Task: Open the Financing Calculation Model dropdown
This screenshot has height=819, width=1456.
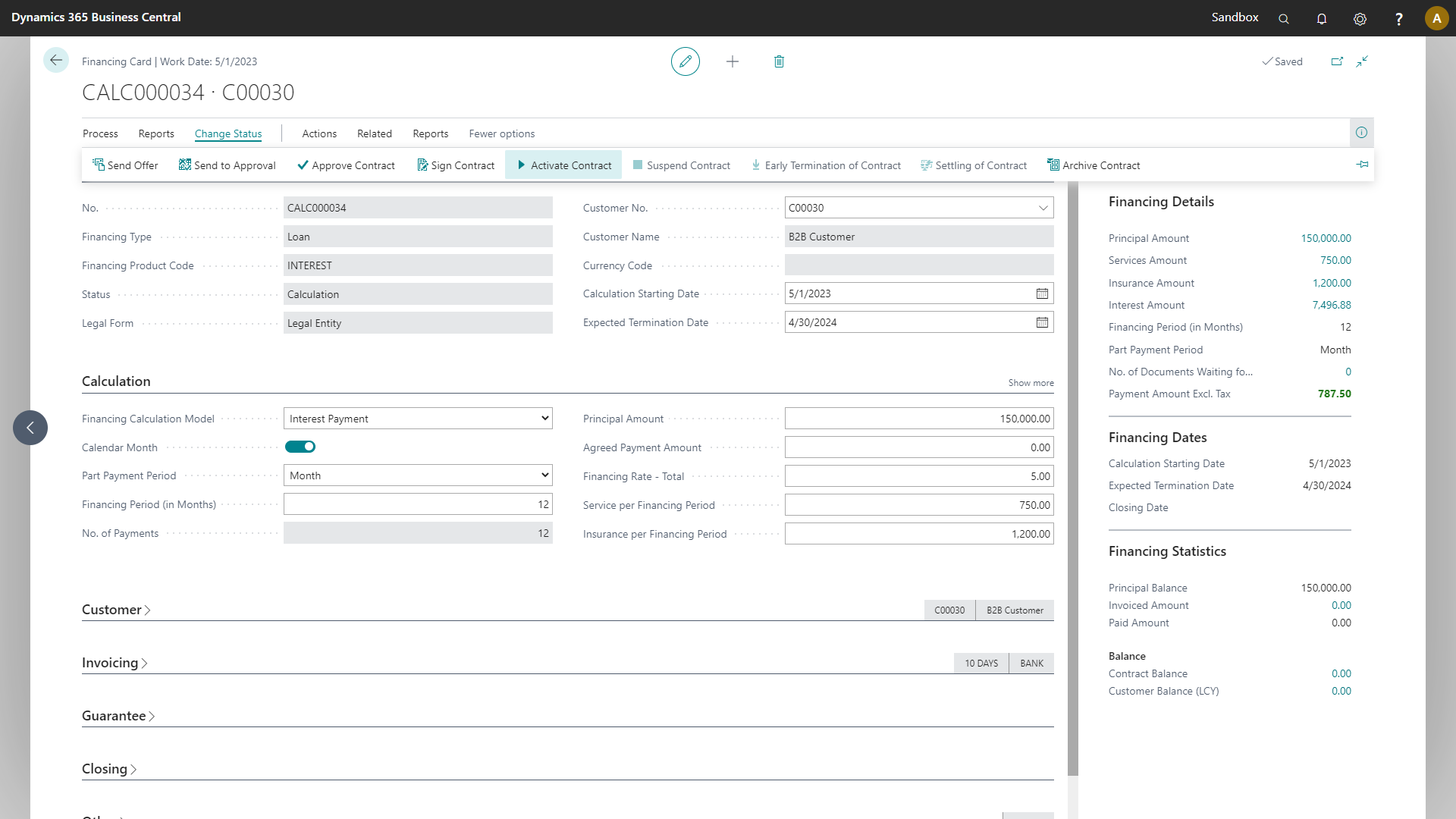Action: coord(544,418)
